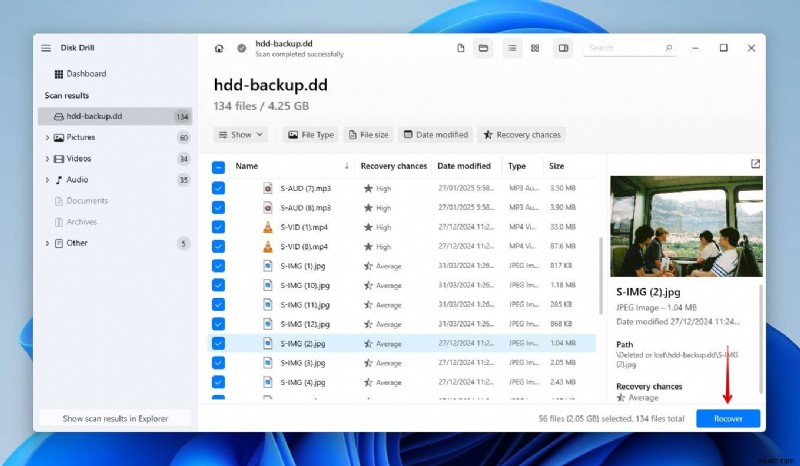Uncheck the S-IMG (1).jpg checkbox
800x466 pixels.
pos(218,266)
